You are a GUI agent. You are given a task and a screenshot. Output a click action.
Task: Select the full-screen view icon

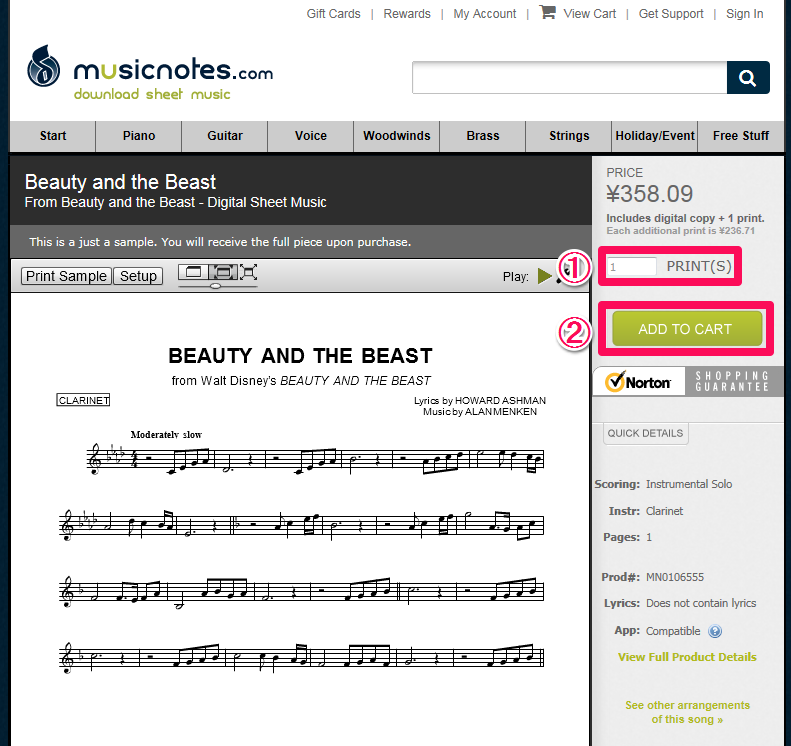248,272
